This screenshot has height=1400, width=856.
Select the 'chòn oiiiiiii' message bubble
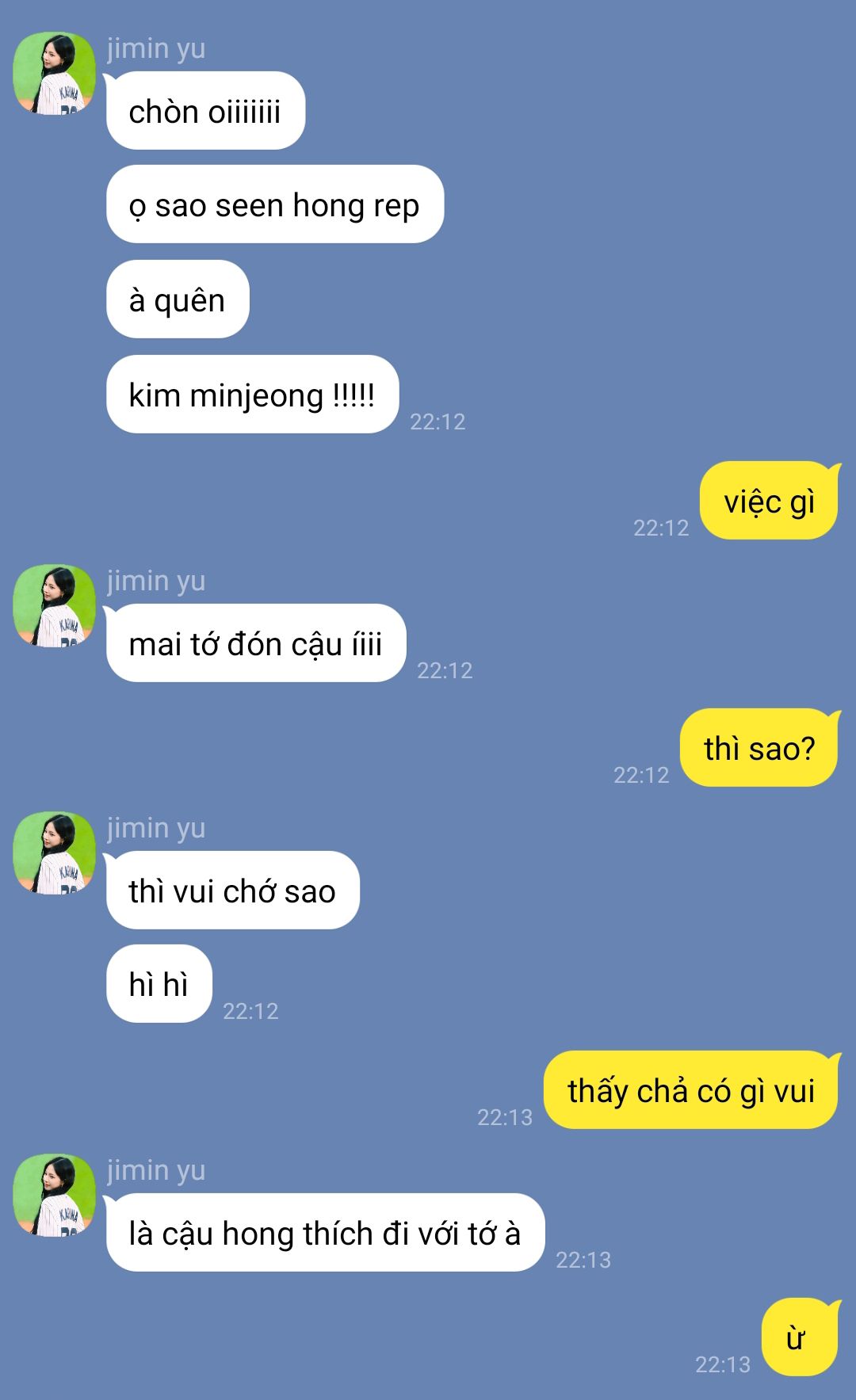[x=205, y=111]
